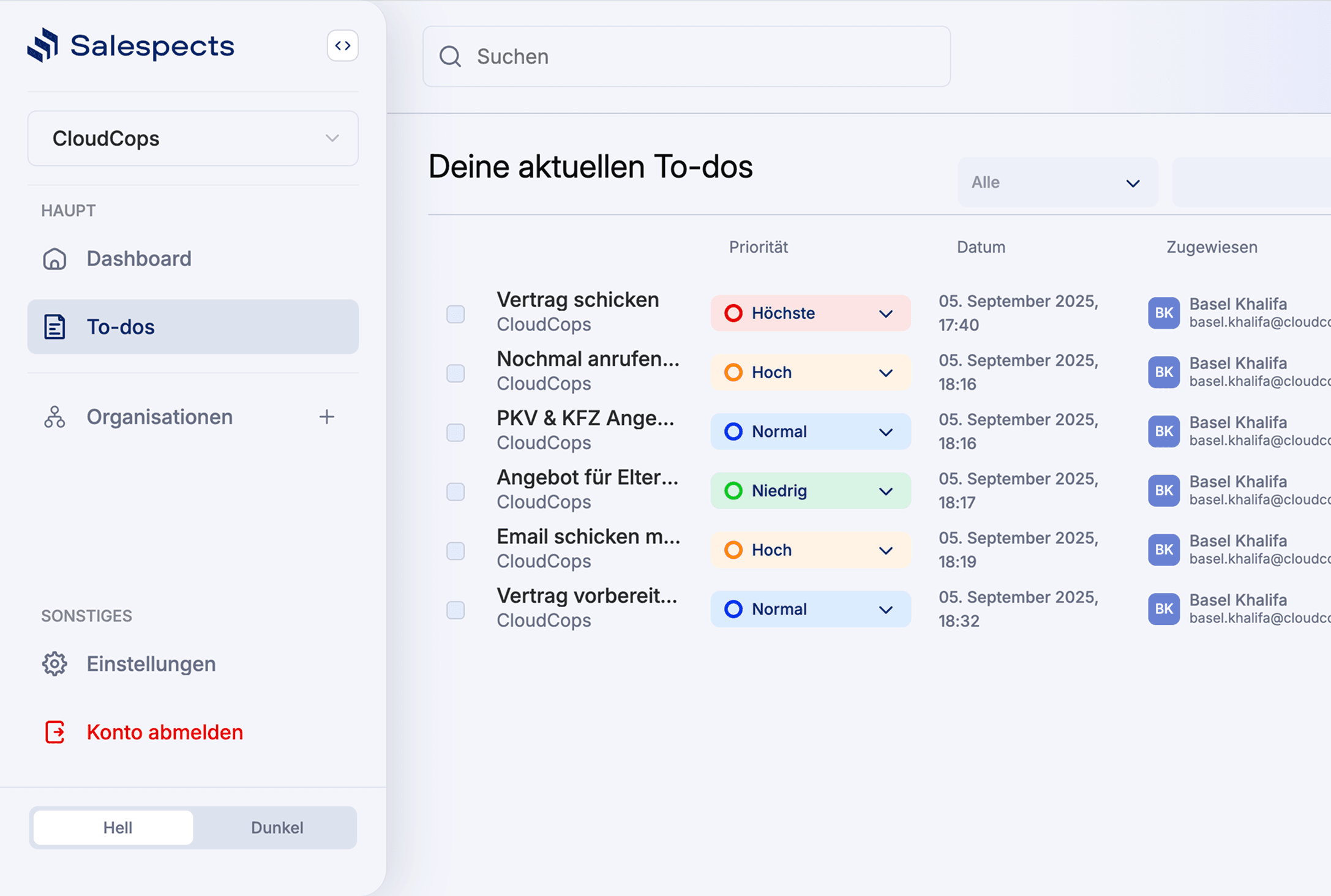Switch theme to Dunkel mode
Screen dimensions: 1331x896
pos(277,827)
